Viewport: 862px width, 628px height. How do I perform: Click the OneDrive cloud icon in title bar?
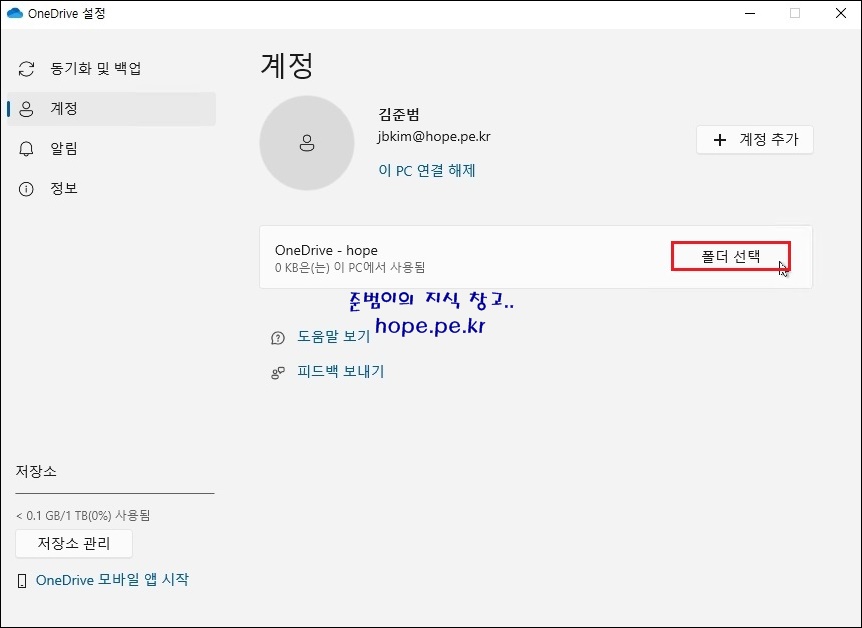pyautogui.click(x=14, y=13)
